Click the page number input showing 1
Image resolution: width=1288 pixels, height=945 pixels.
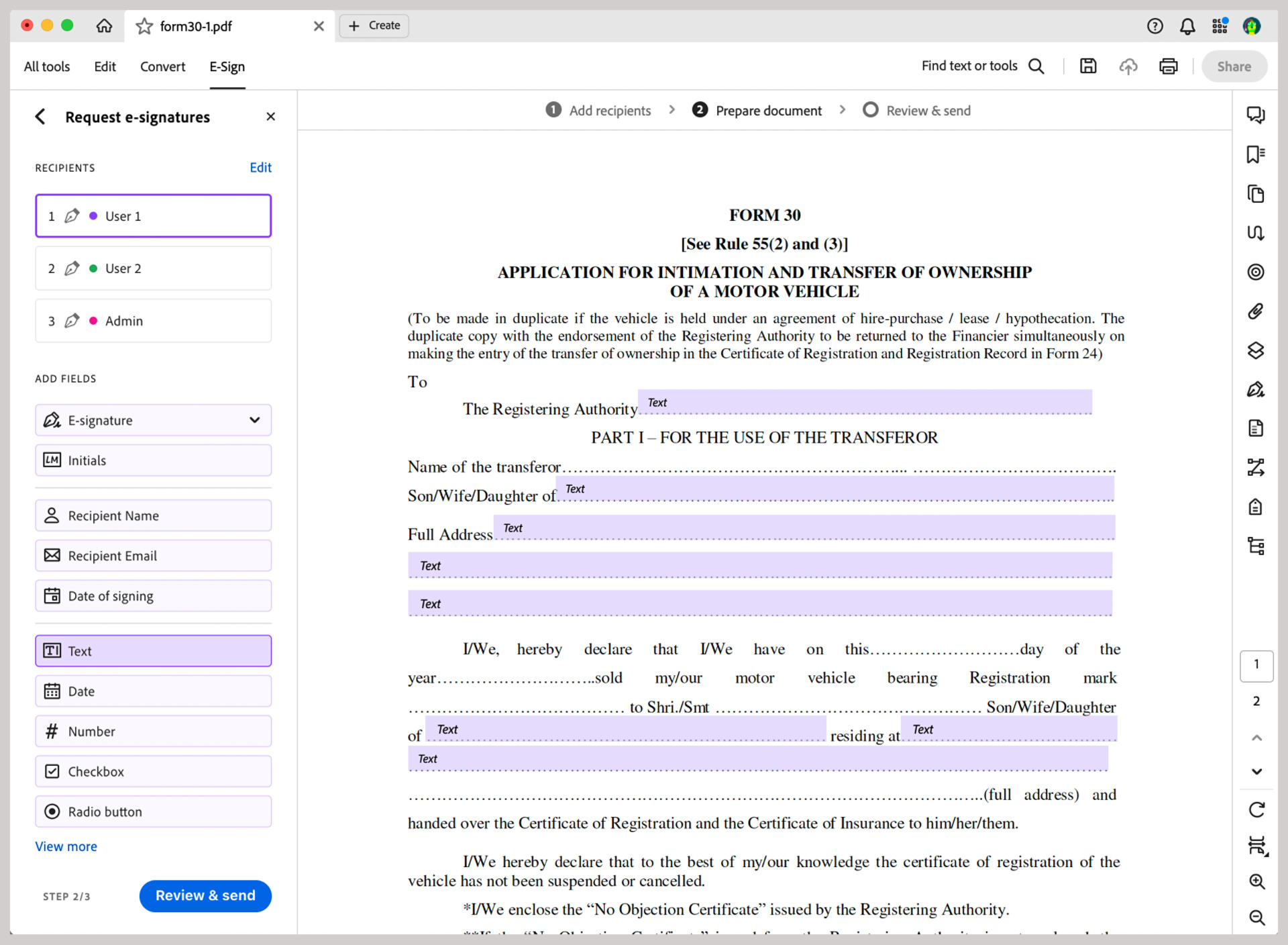coord(1256,665)
